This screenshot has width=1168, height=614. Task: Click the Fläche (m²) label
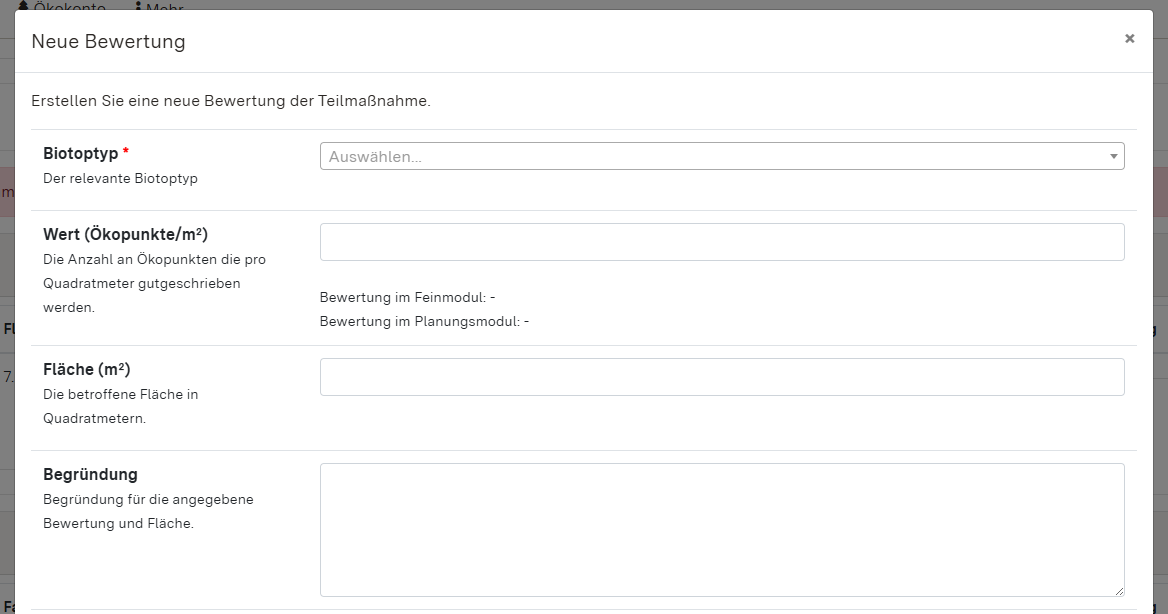87,369
